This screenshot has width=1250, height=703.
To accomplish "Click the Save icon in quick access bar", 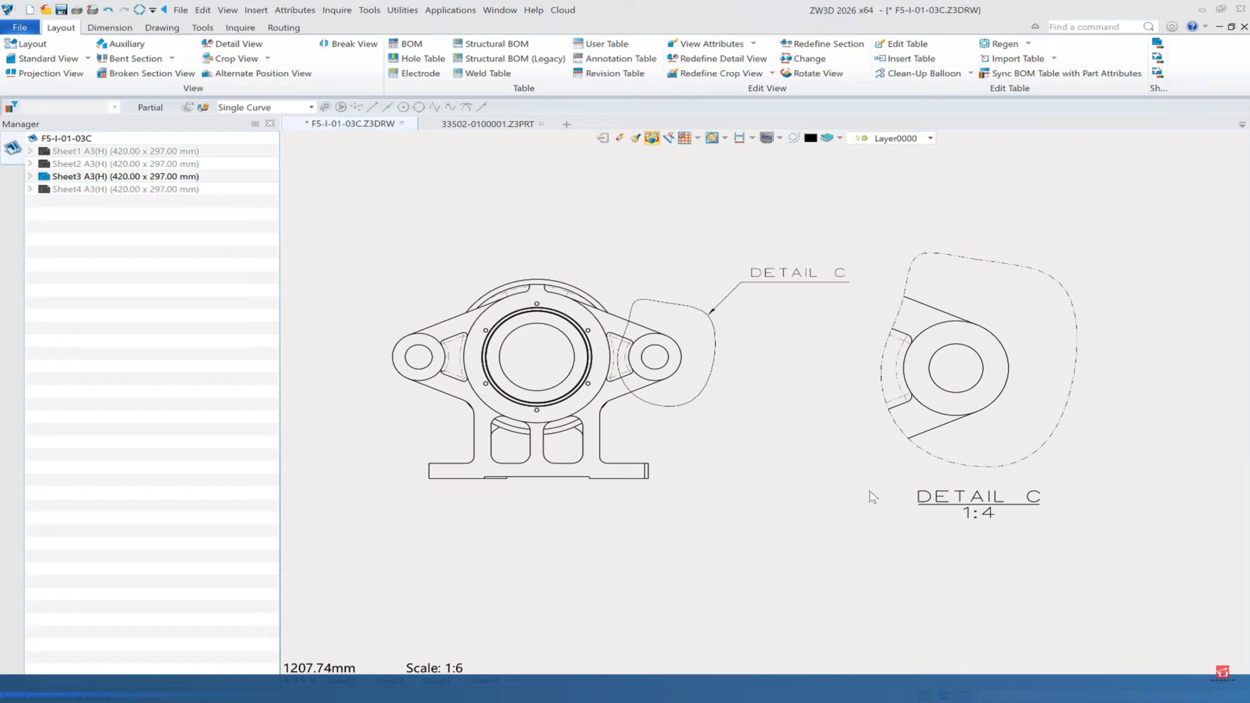I will tap(61, 10).
